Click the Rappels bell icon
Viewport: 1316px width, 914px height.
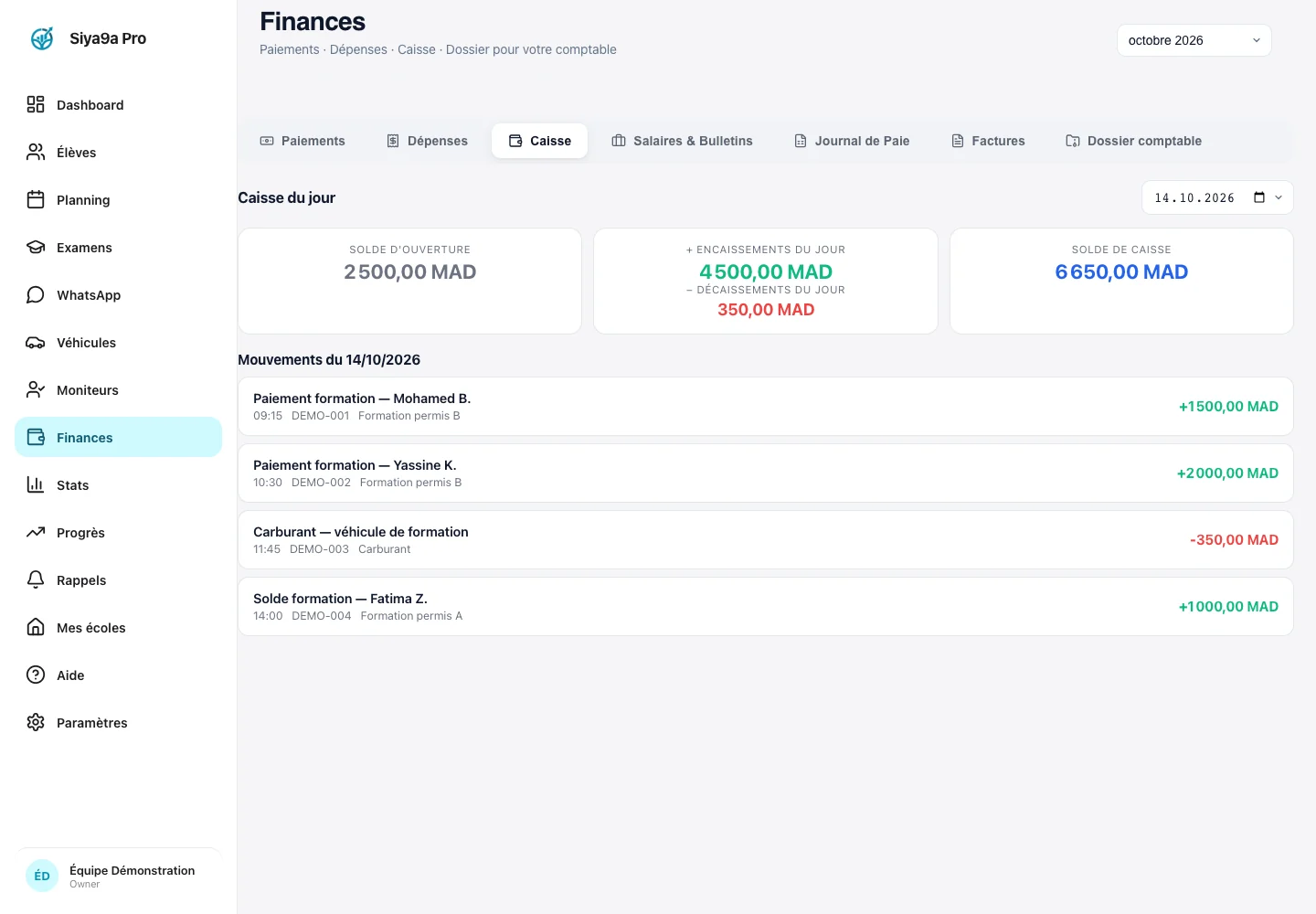point(36,579)
